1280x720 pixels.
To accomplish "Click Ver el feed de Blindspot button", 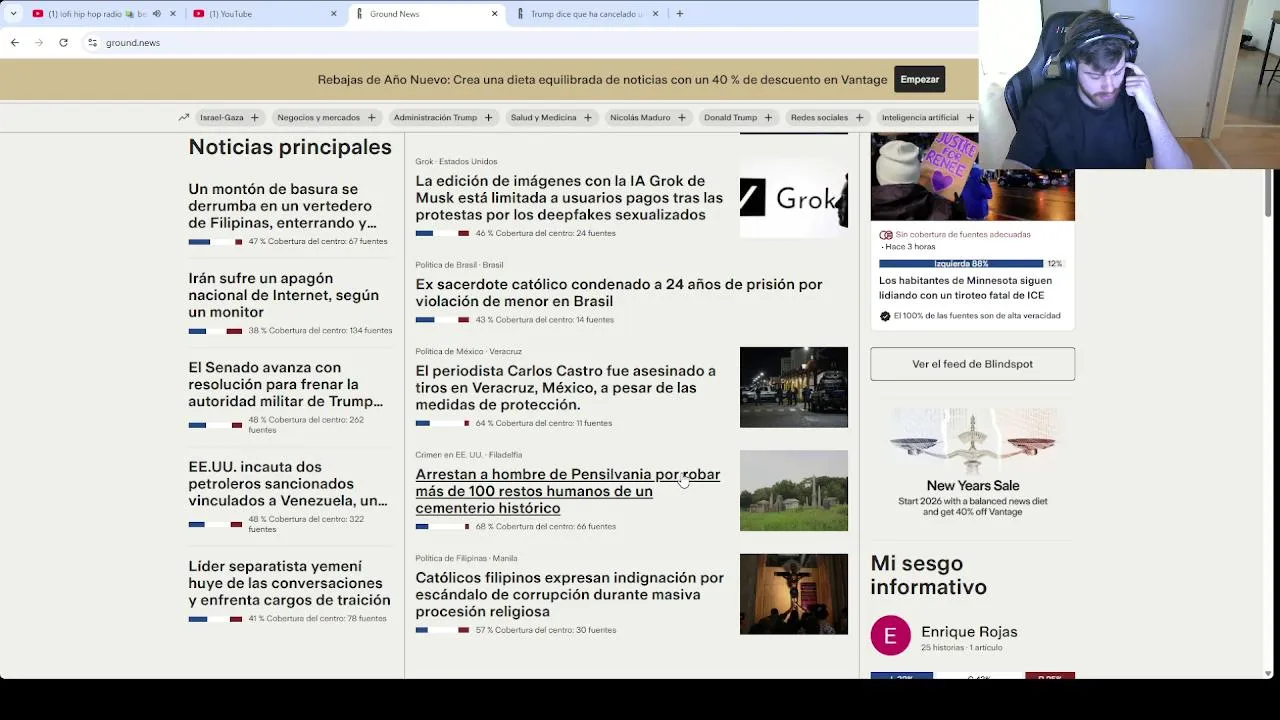I will pyautogui.click(x=972, y=364).
